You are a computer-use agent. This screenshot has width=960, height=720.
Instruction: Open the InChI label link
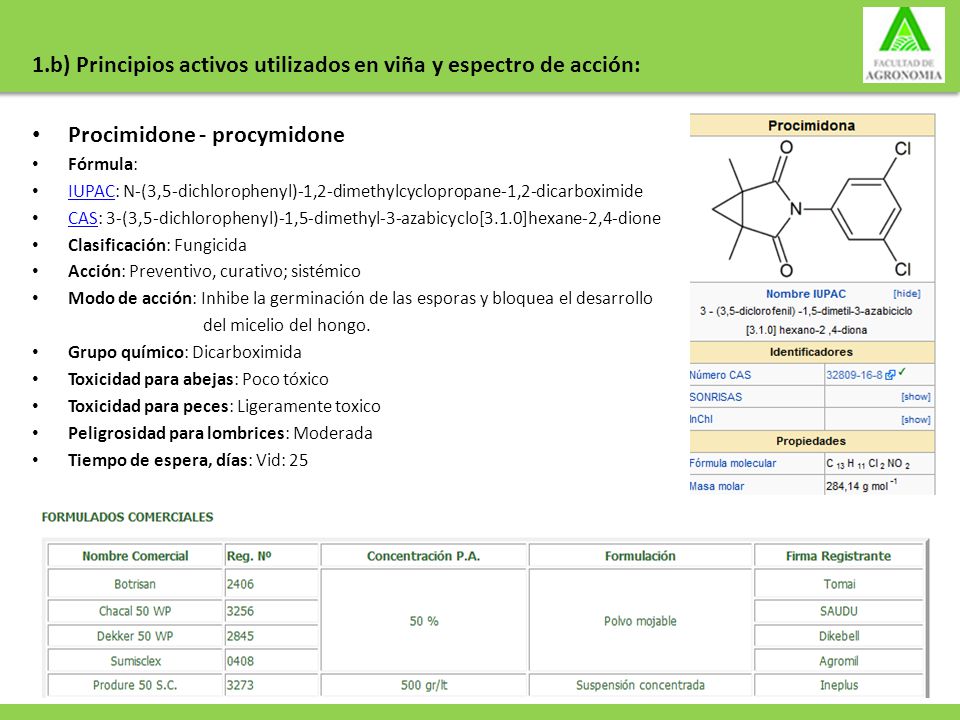pos(701,419)
